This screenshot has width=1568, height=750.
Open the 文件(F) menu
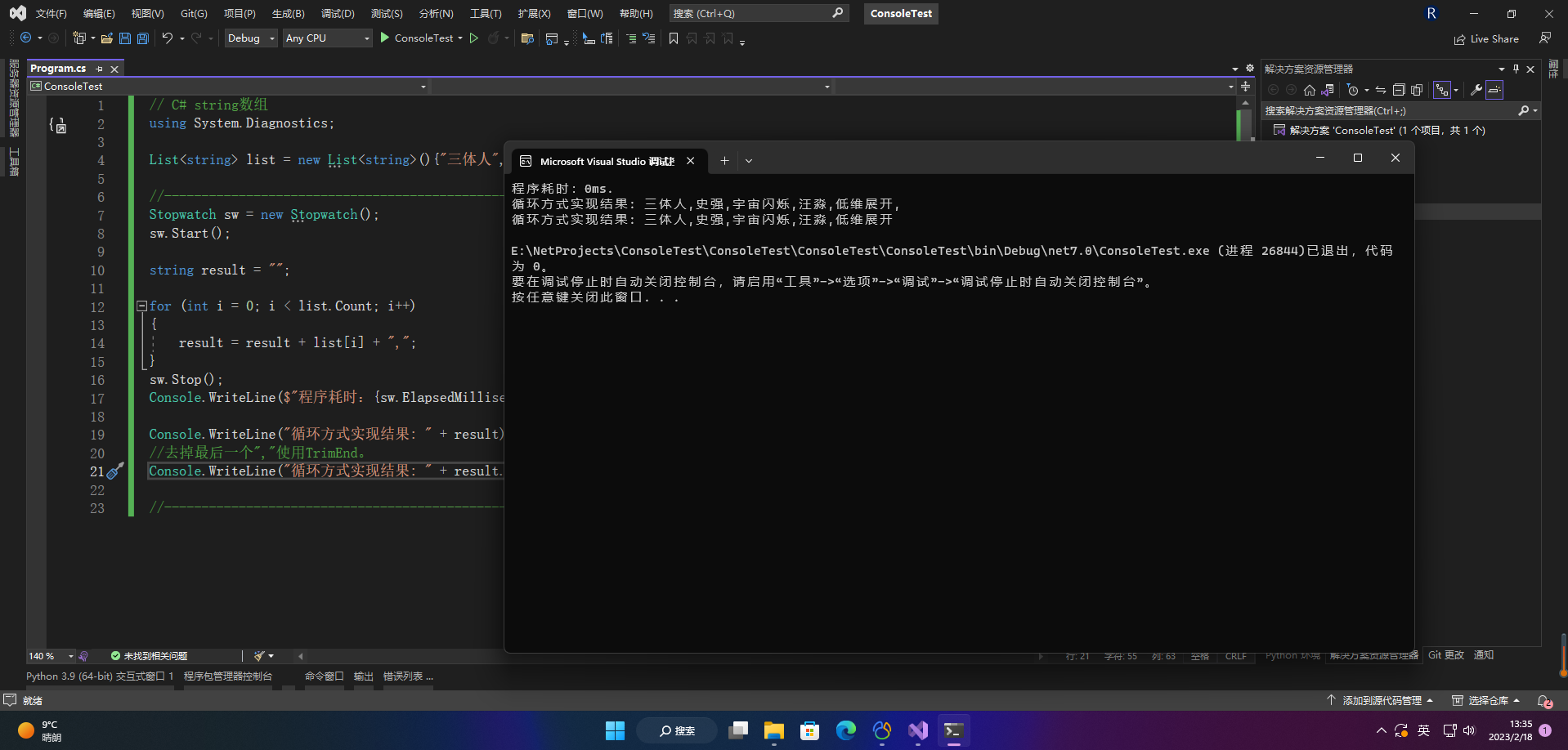52,14
